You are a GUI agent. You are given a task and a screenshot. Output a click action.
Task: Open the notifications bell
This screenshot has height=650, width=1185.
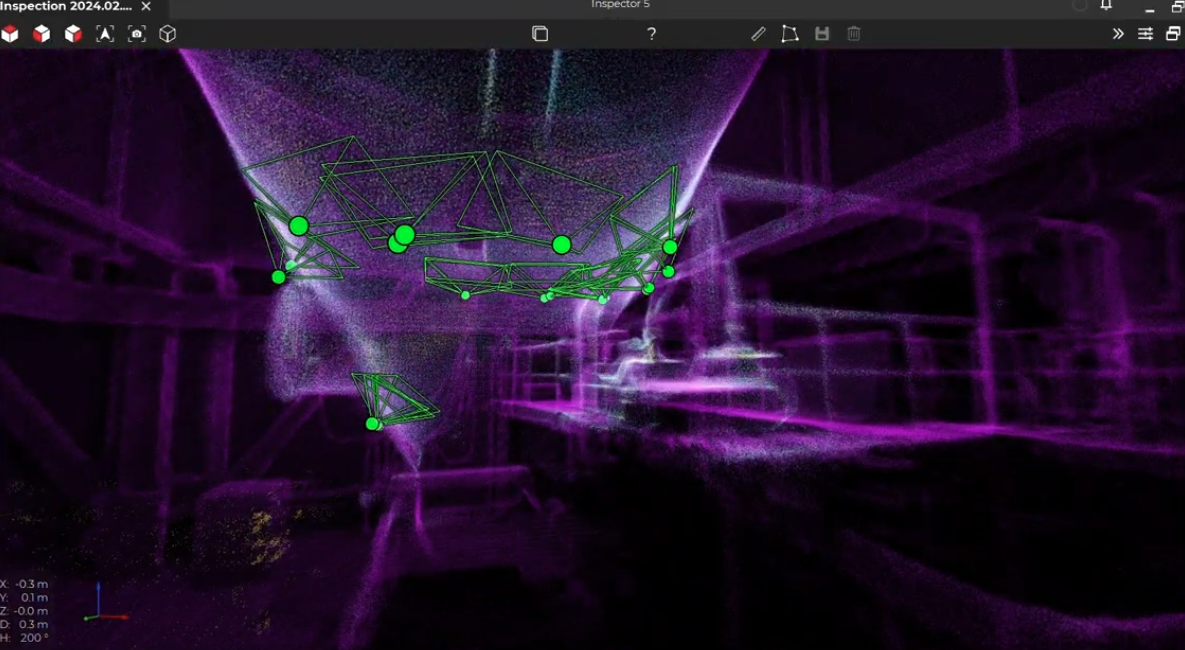tap(1106, 6)
